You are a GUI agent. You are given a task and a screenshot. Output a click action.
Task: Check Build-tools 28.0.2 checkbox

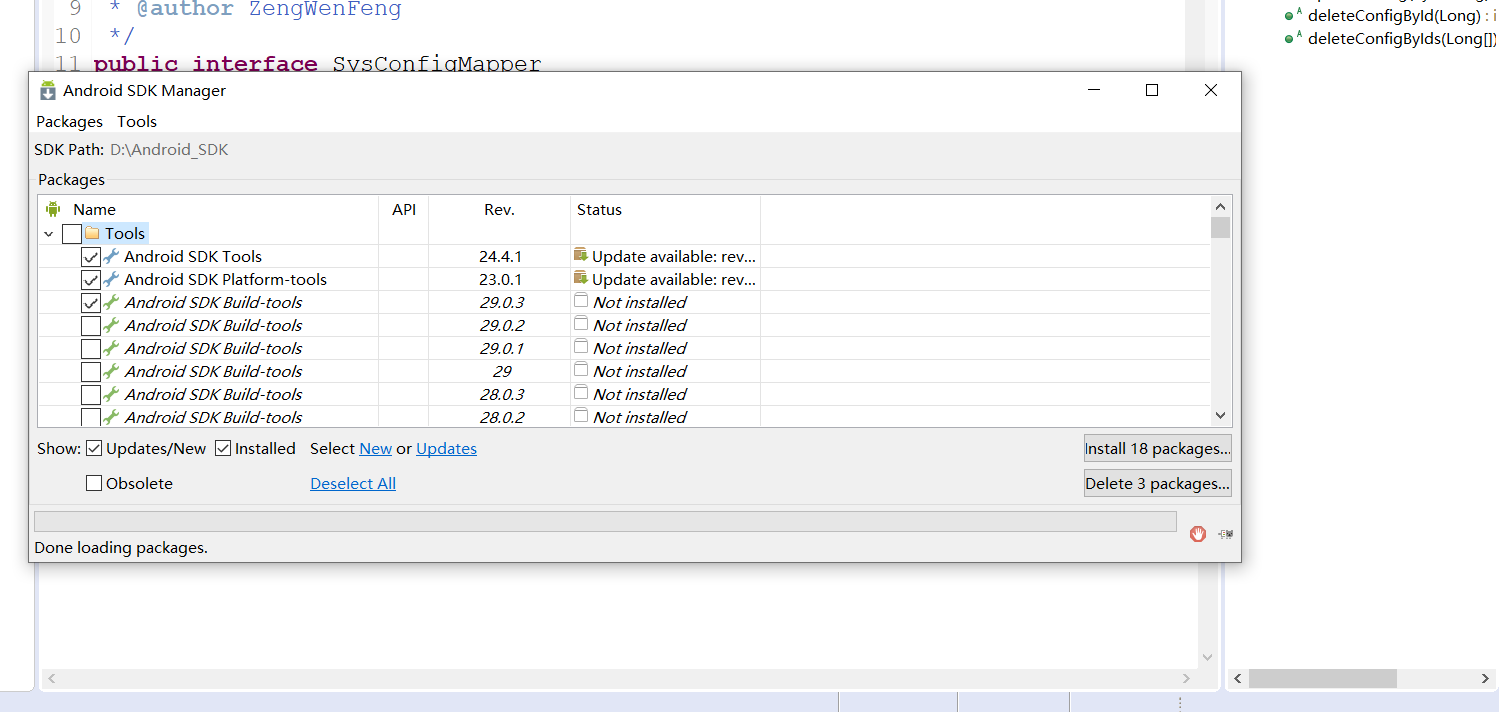tap(90, 417)
